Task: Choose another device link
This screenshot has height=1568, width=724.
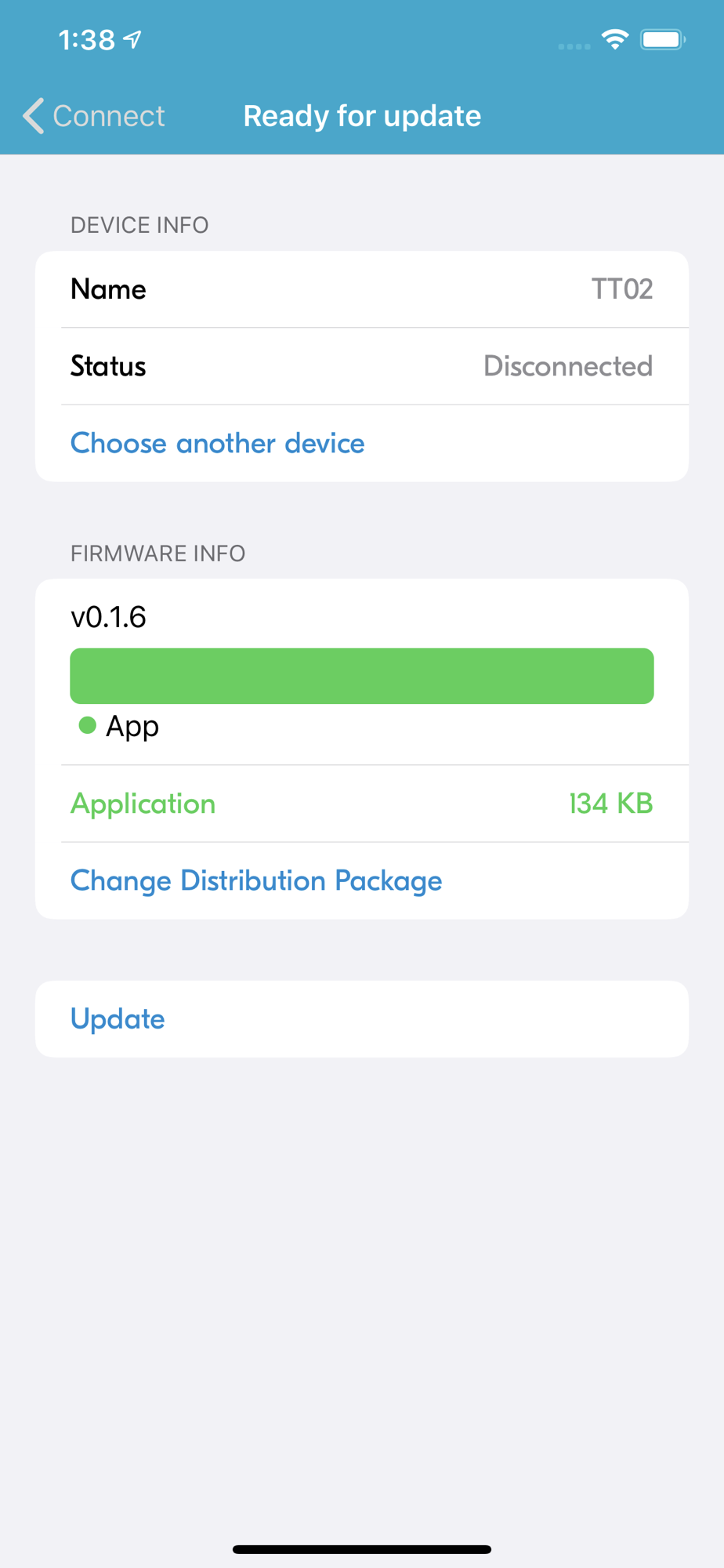Action: [x=218, y=443]
